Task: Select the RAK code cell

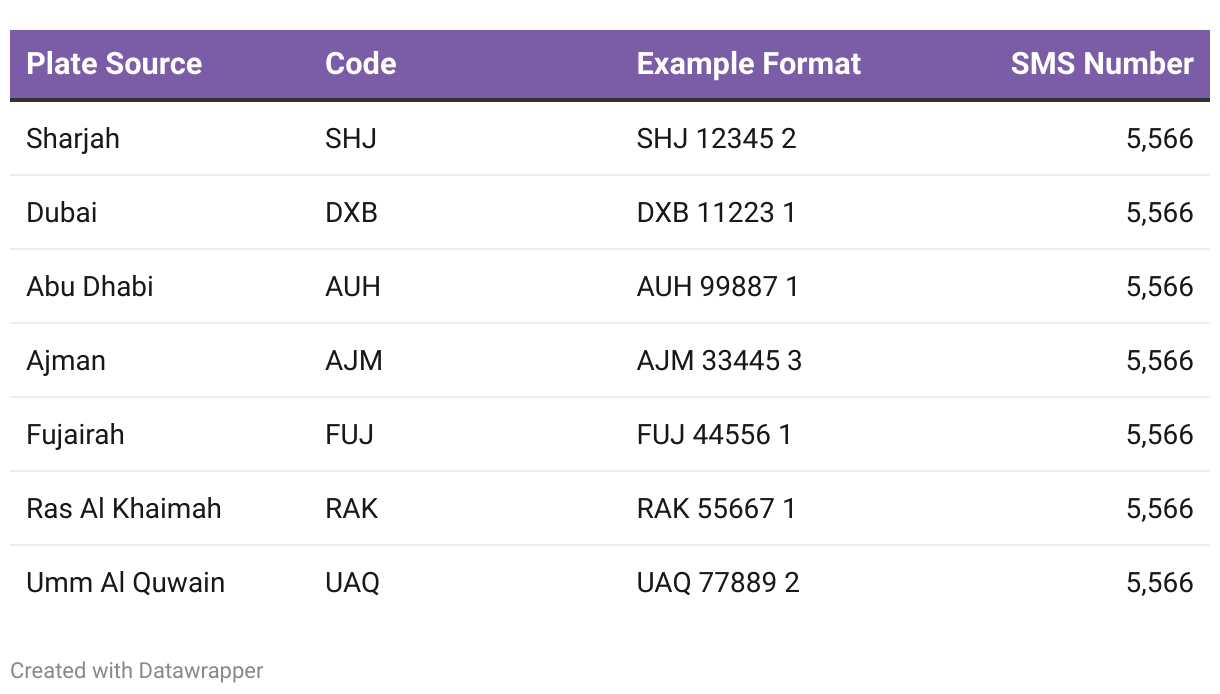Action: click(x=351, y=508)
